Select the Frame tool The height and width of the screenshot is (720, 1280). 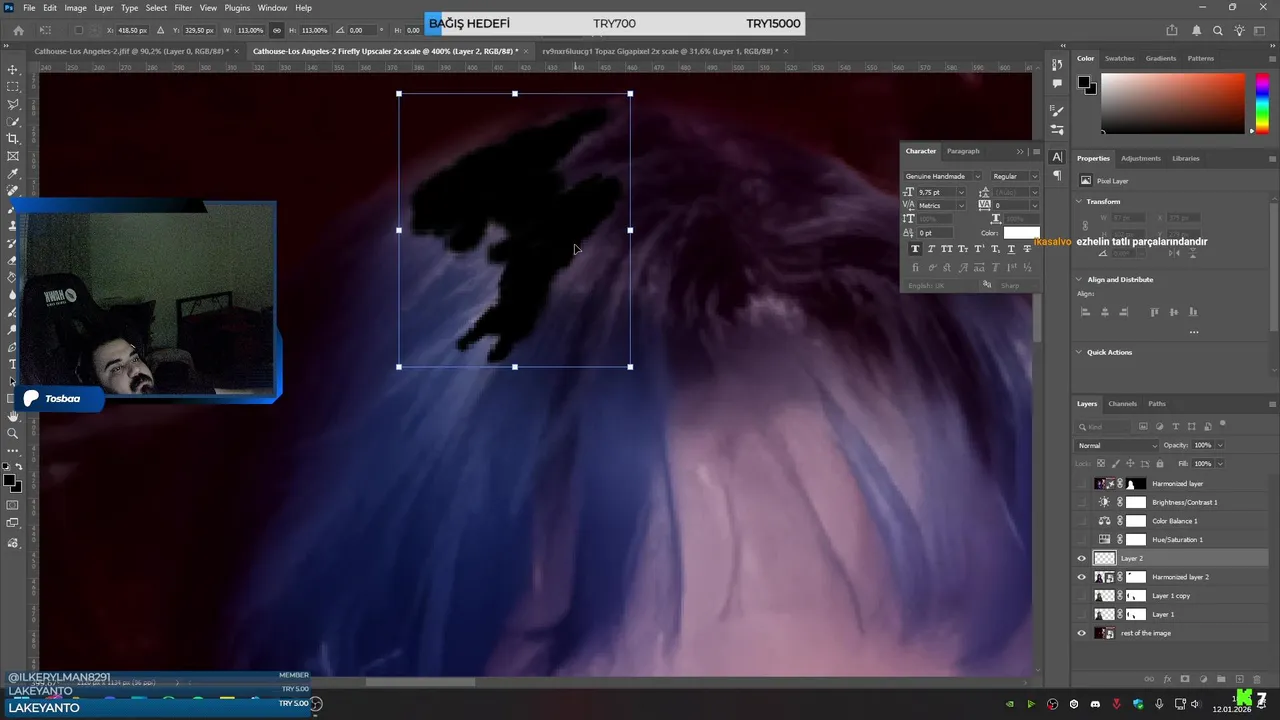click(x=13, y=156)
